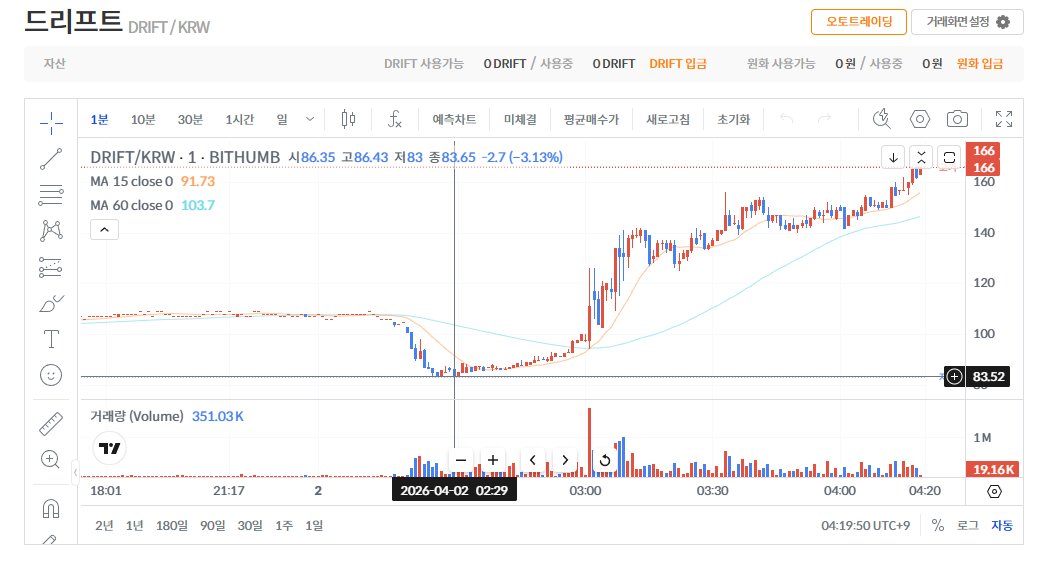Viewport: 1042px width, 573px height.
Task: Select the trend line drawing tool
Action: tap(51, 159)
